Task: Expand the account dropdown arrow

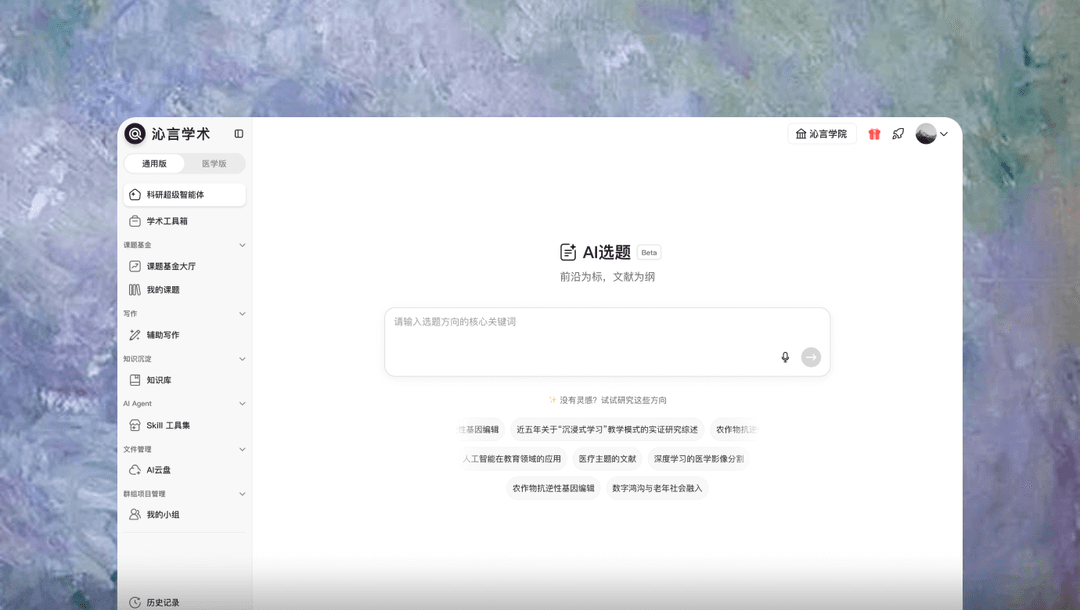Action: coord(944,134)
